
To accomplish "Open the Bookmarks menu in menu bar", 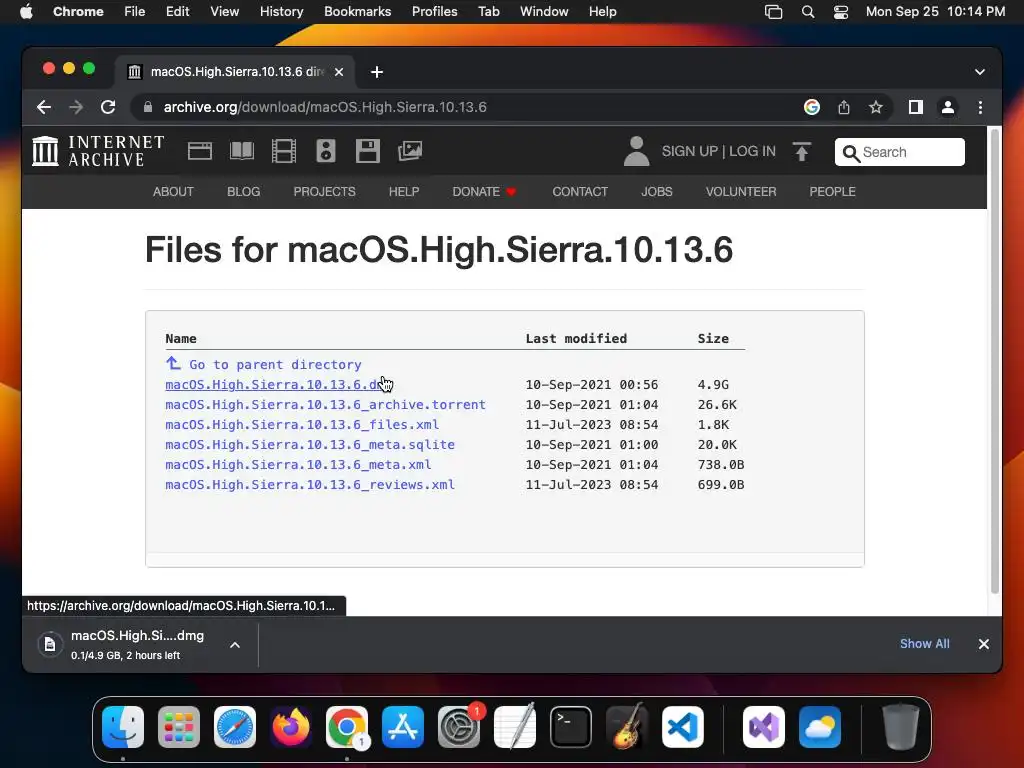I will [x=357, y=12].
